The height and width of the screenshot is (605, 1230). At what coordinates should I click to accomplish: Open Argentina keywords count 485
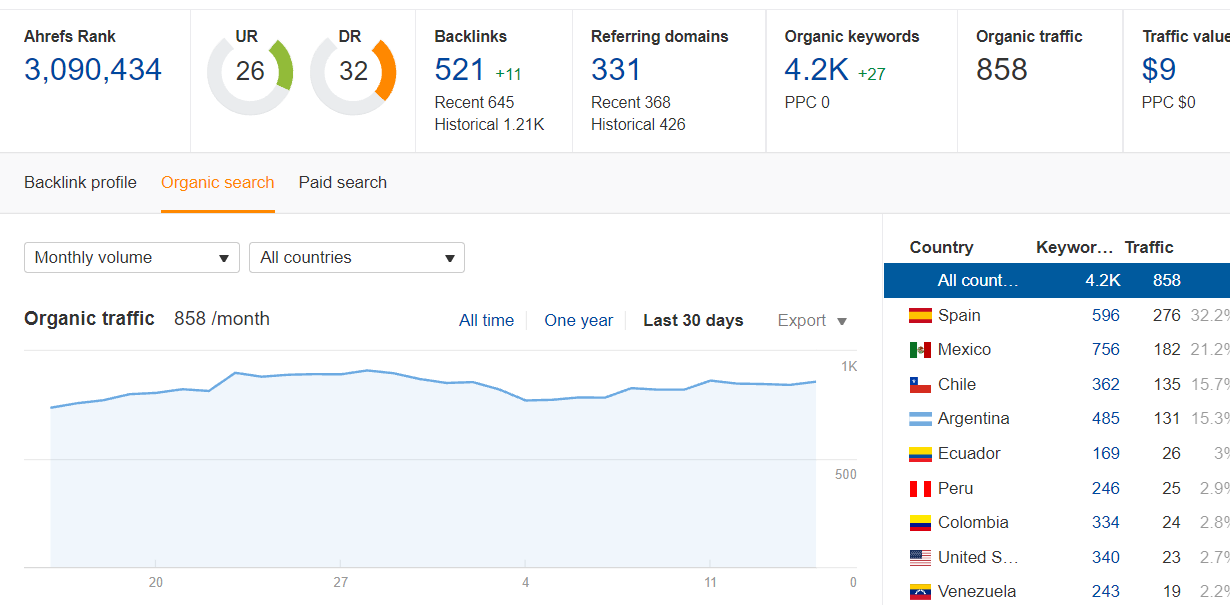pyautogui.click(x=1106, y=418)
